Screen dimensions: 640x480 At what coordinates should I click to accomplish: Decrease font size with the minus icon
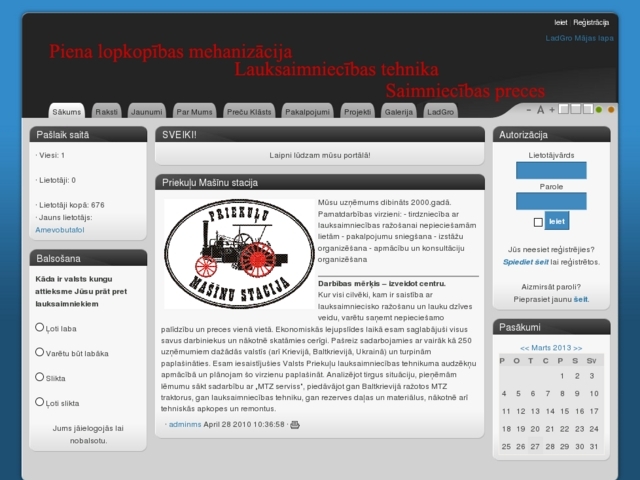pos(528,110)
